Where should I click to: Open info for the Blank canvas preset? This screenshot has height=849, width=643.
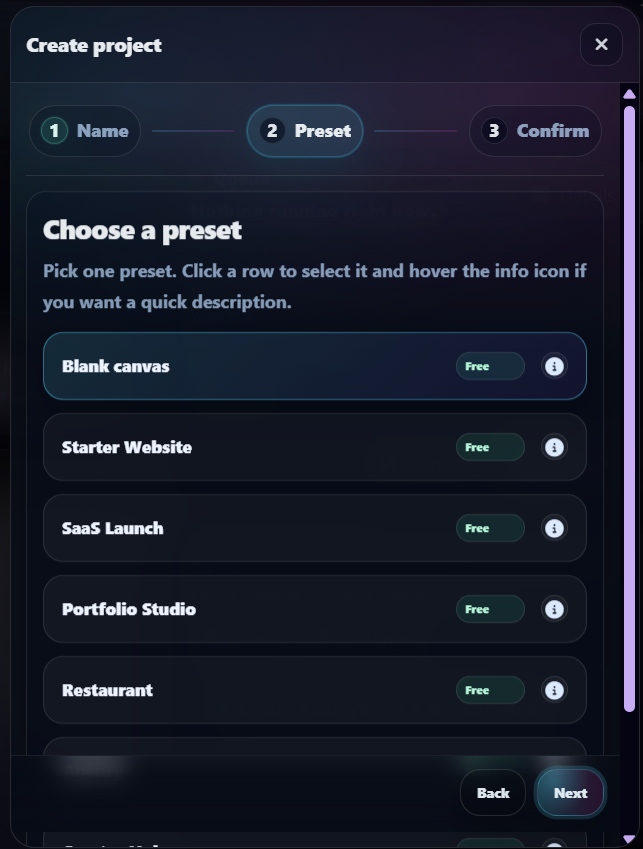[555, 366]
